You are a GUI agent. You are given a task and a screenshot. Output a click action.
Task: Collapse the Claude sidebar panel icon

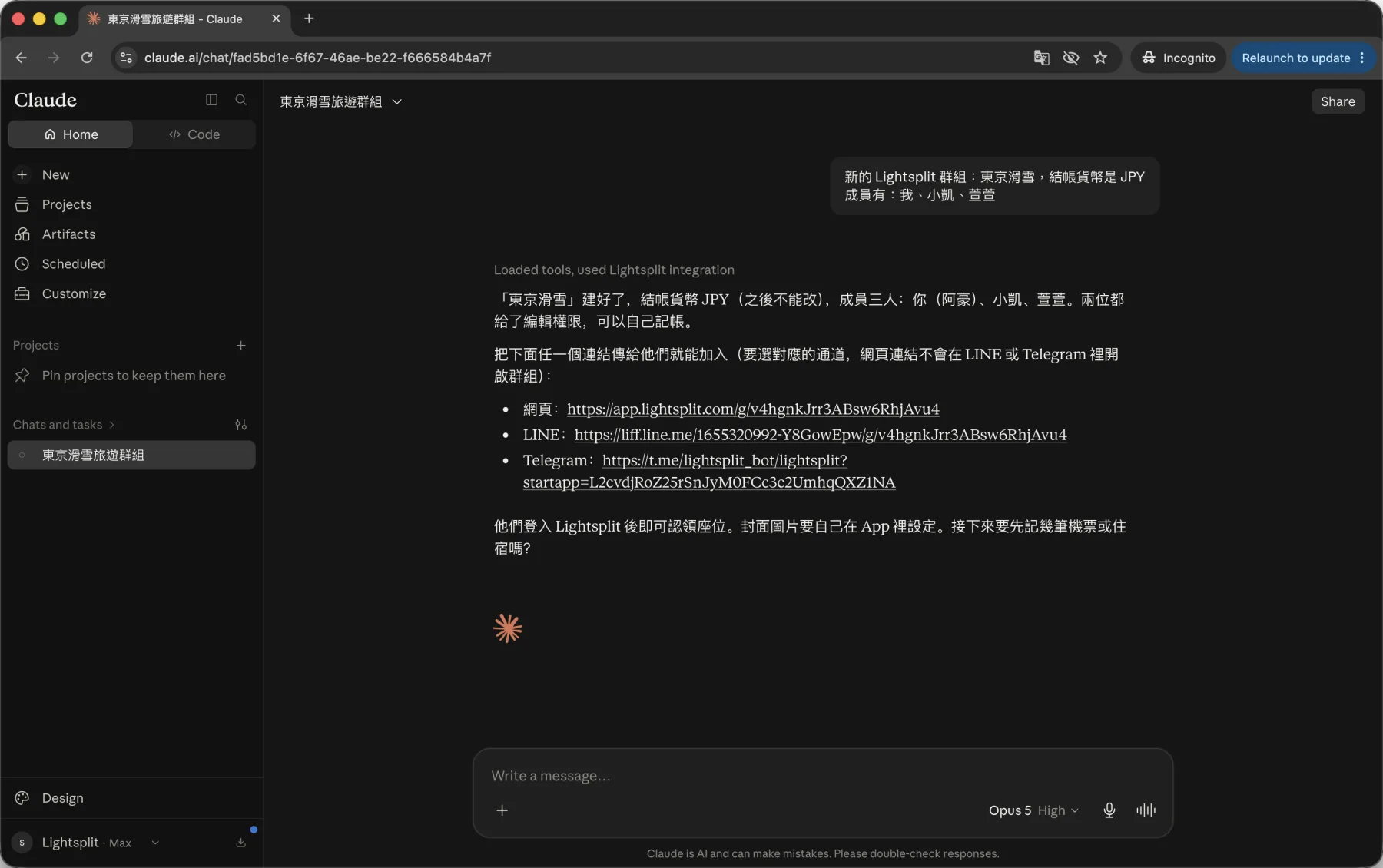click(x=211, y=100)
